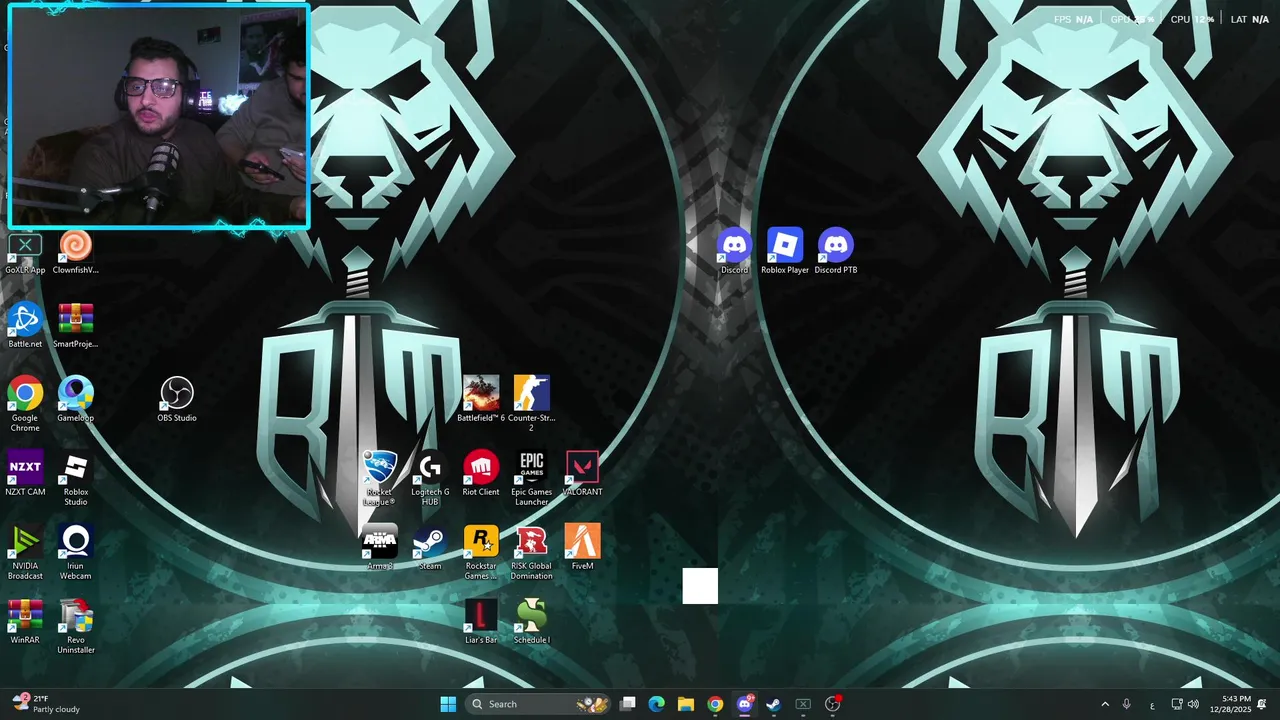The image size is (1280, 720).
Task: Open the GoXLR App desktop shortcut
Action: pos(25,254)
